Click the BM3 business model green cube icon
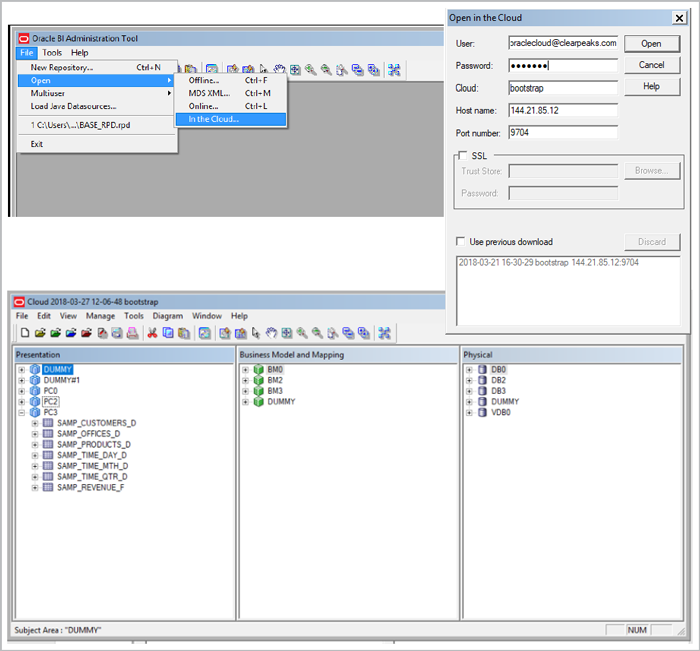700x651 pixels. point(258,391)
